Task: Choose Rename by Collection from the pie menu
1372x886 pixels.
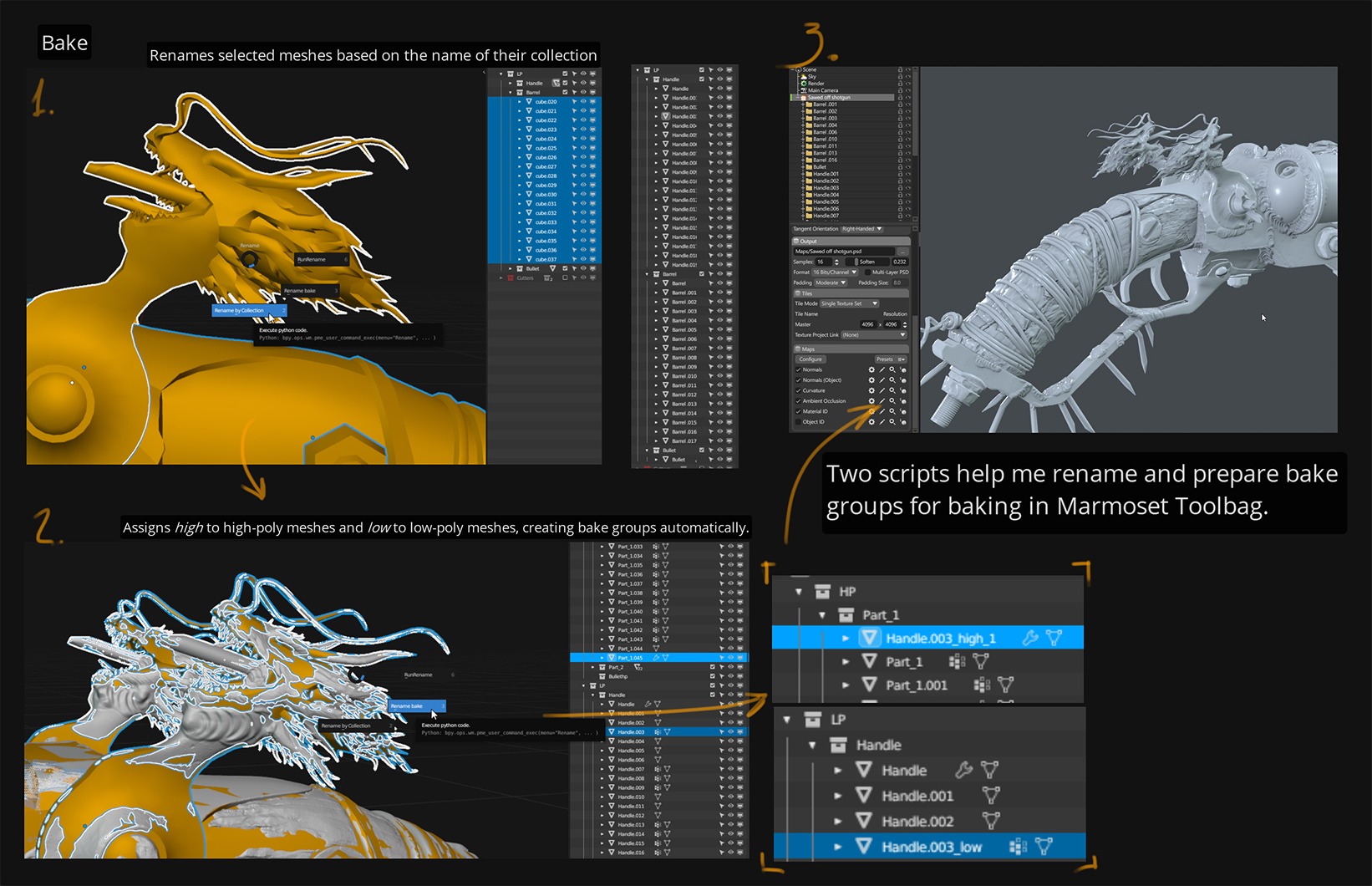Action: [x=248, y=310]
